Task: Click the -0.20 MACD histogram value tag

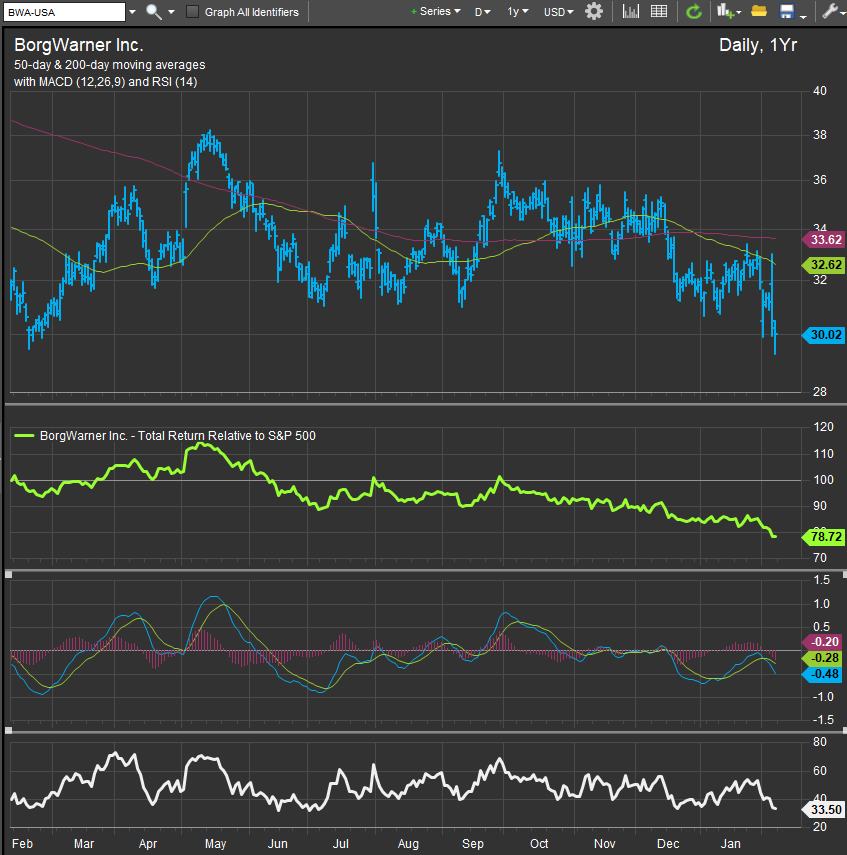Action: [823, 642]
